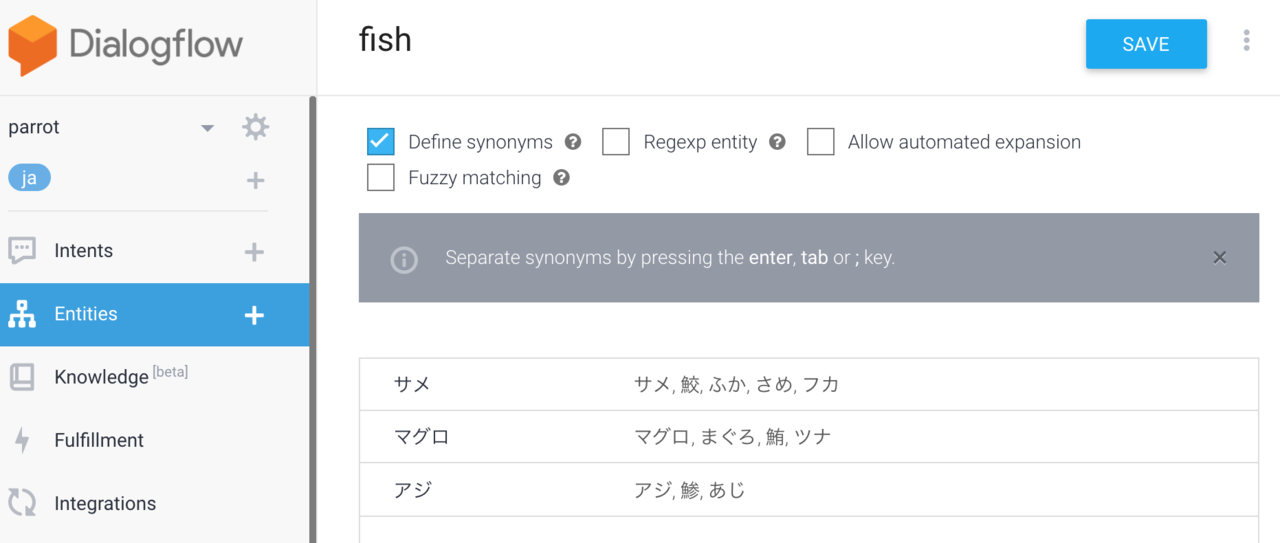The width and height of the screenshot is (1280, 543).
Task: Uncheck the Define synonyms checkbox
Action: (381, 142)
